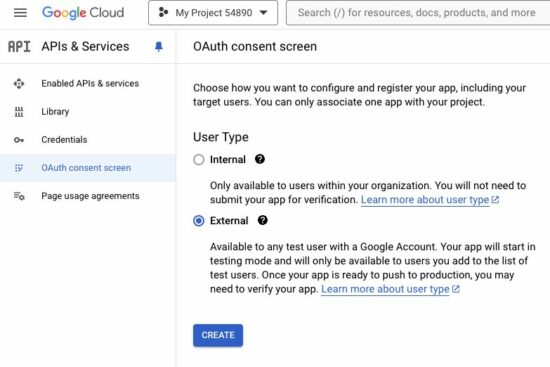Click the help icon next to Internal
The height and width of the screenshot is (367, 550).
tap(260, 159)
